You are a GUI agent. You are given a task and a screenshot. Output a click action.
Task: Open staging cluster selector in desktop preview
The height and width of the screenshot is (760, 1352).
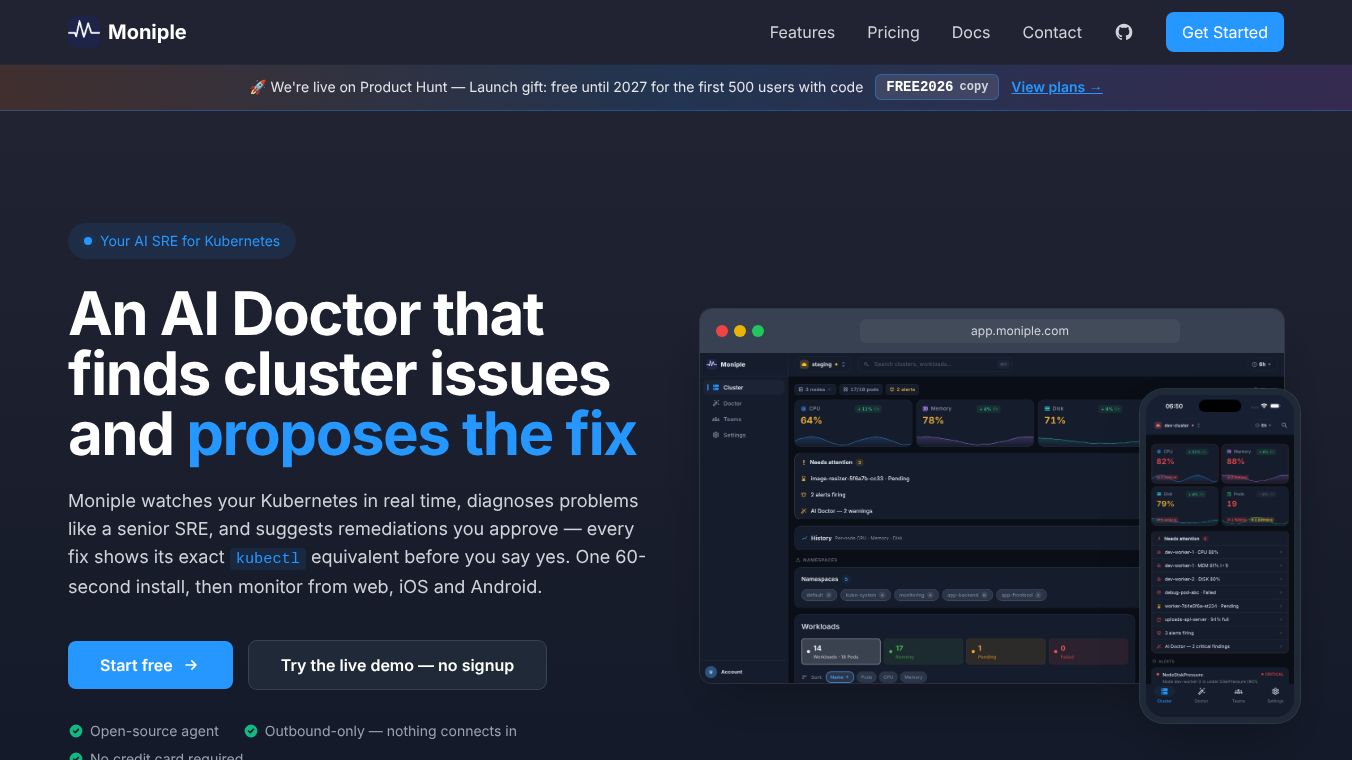click(x=822, y=364)
